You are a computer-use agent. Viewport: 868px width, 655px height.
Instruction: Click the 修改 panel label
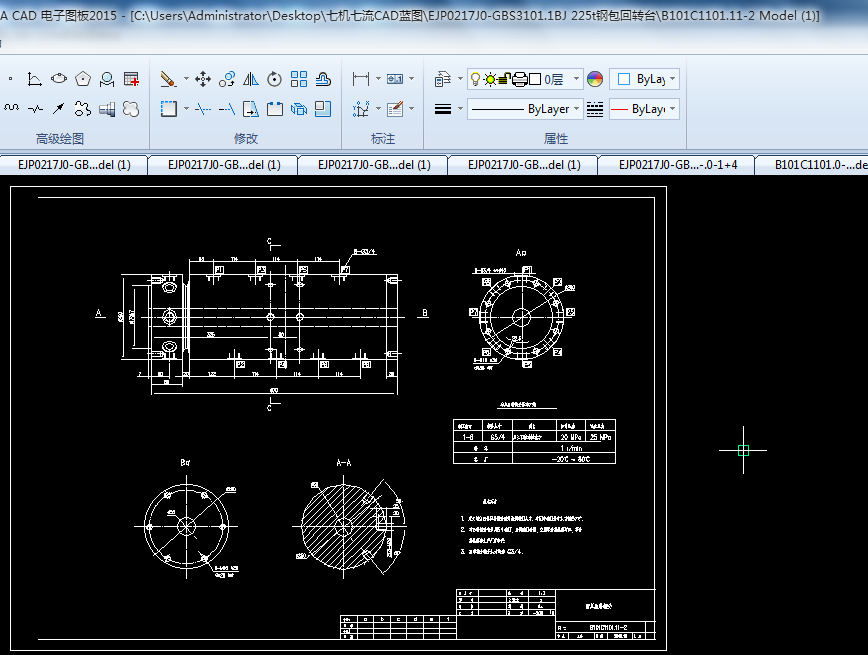click(x=246, y=138)
